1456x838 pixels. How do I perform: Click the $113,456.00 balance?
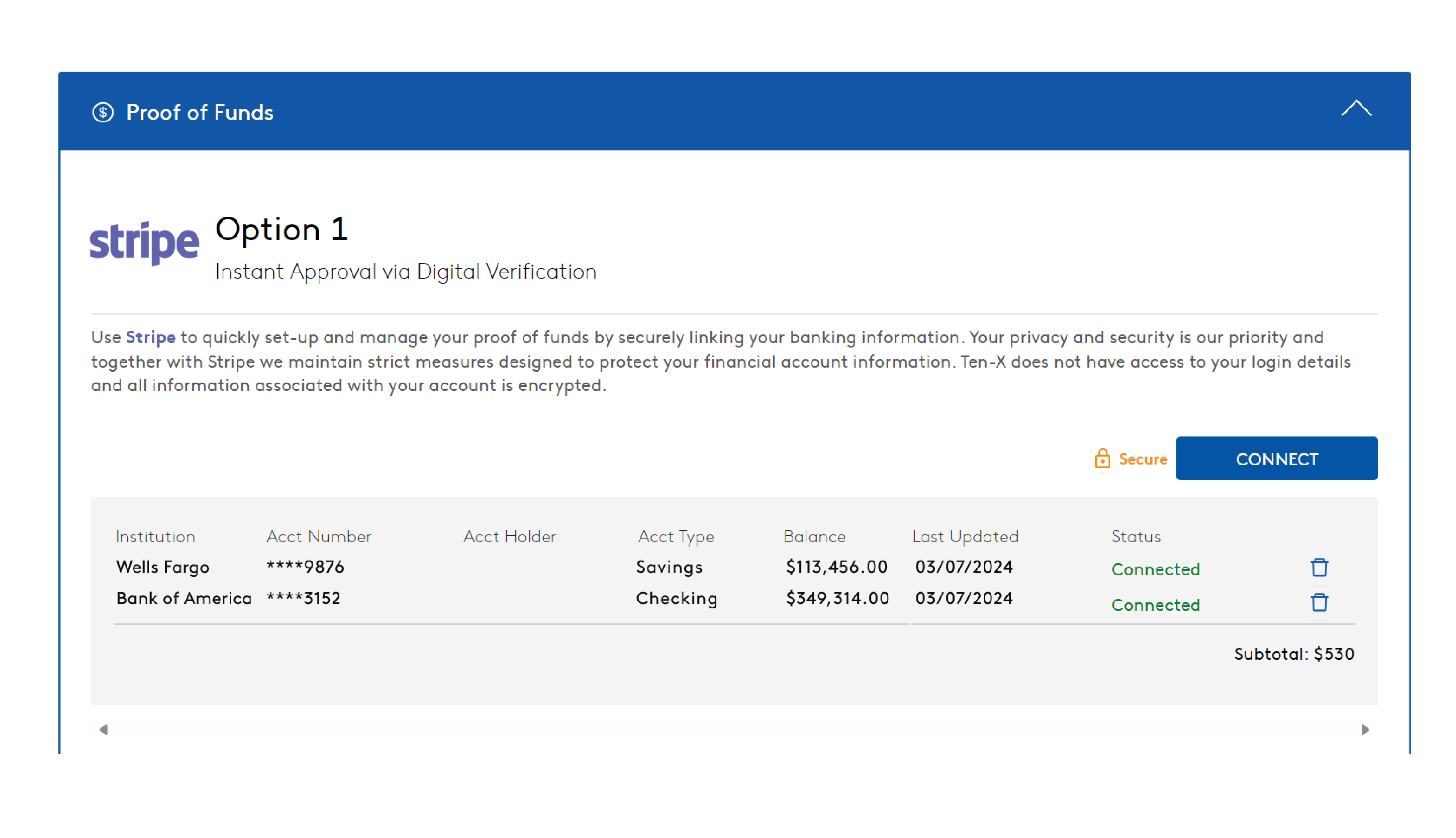pyautogui.click(x=836, y=567)
